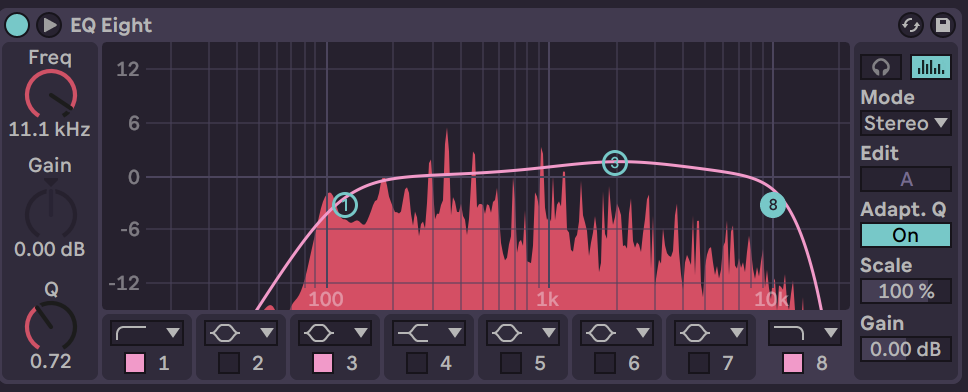Select filter node 3 on curve
968x392 pixels.
[x=615, y=163]
